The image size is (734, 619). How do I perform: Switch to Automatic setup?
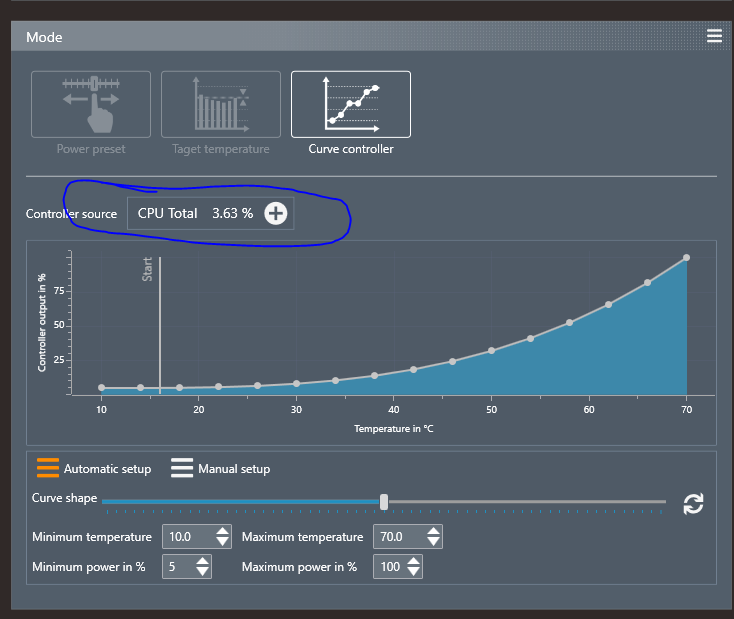tap(94, 468)
